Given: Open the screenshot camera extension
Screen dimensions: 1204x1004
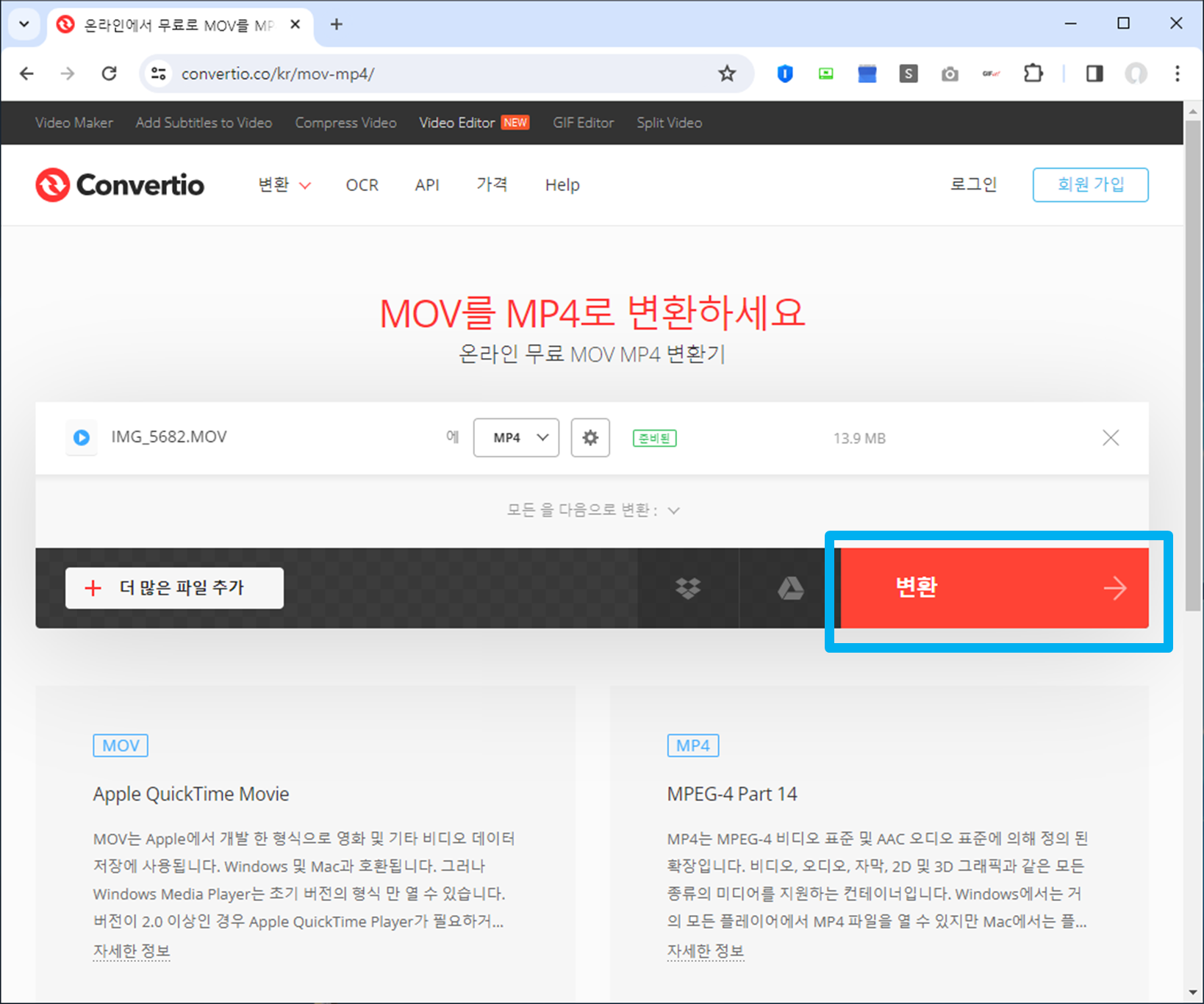Looking at the screenshot, I should coord(950,73).
